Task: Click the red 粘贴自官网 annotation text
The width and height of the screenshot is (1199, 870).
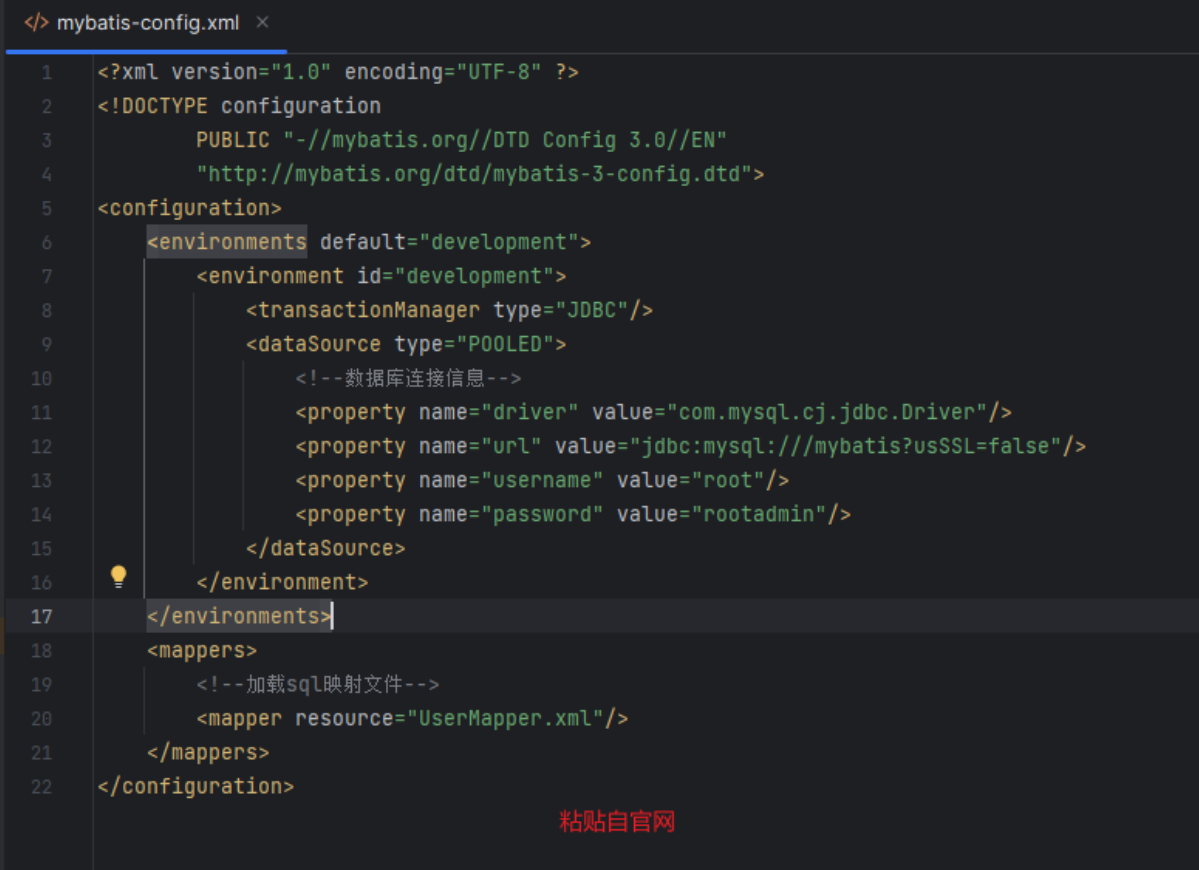Action: click(x=617, y=822)
